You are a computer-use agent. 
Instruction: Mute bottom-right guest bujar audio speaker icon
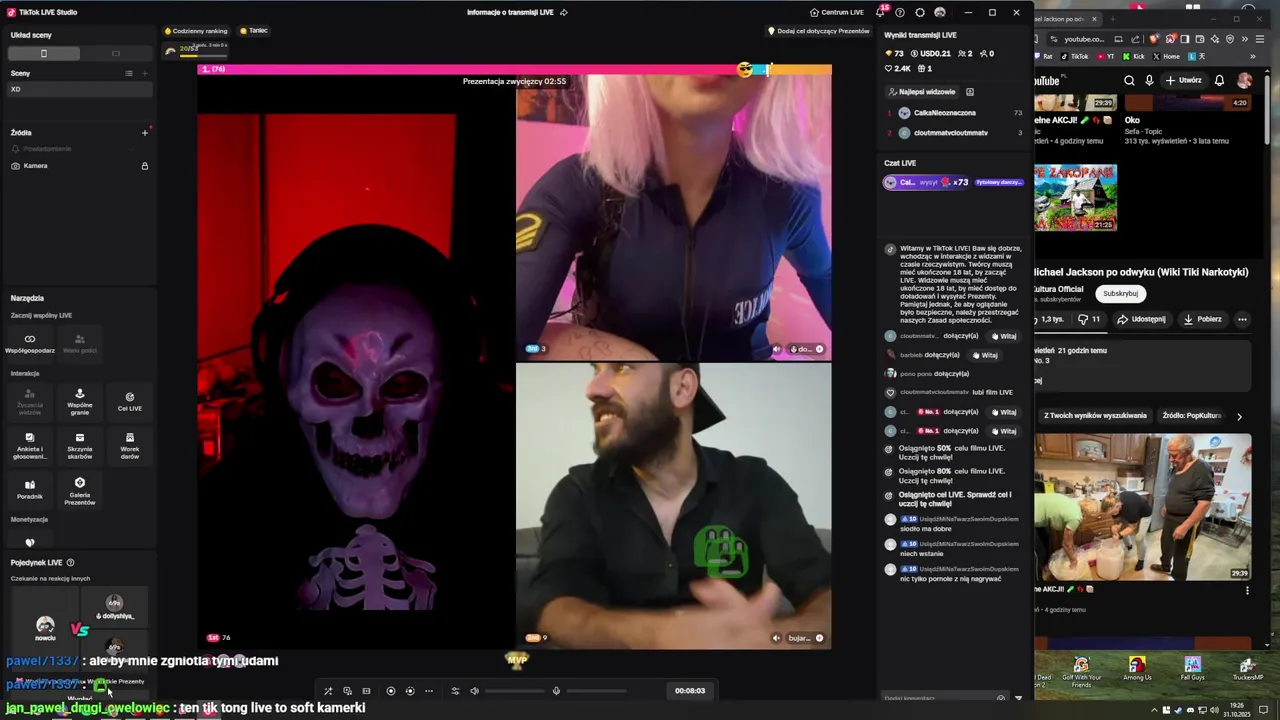[776, 638]
